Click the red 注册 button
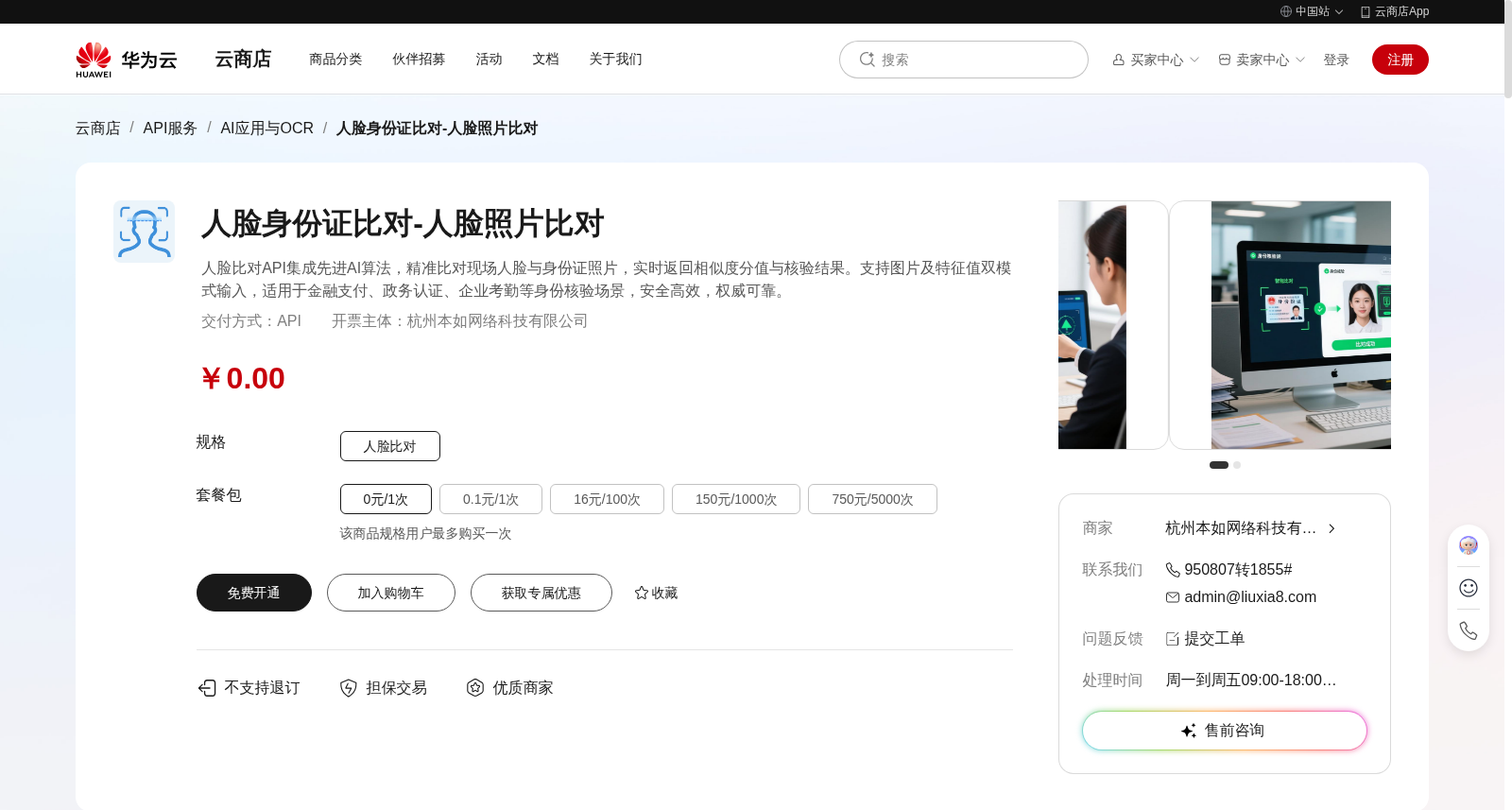This screenshot has width=1512, height=810. point(1400,60)
